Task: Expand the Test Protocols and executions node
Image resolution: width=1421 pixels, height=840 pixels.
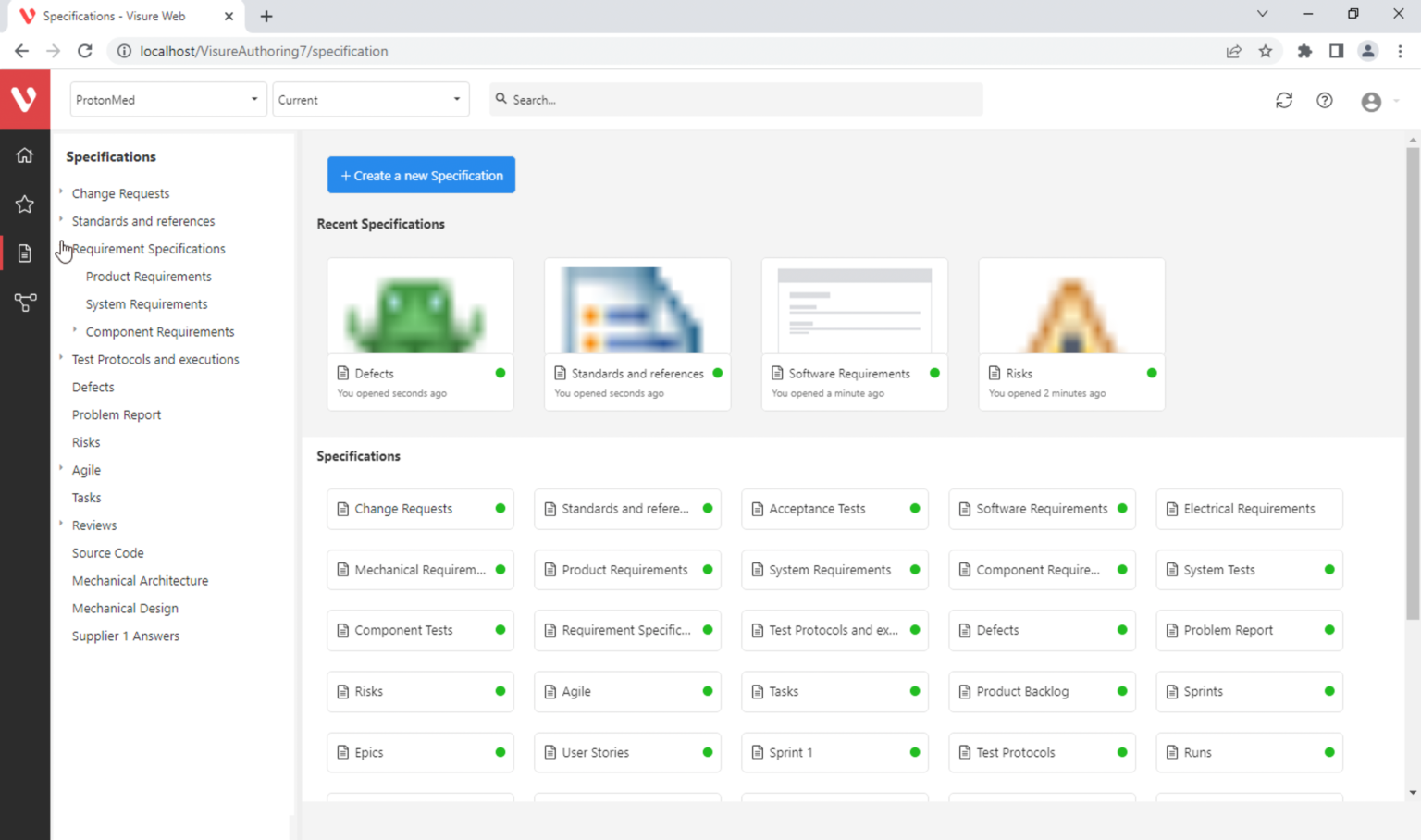Action: point(61,358)
